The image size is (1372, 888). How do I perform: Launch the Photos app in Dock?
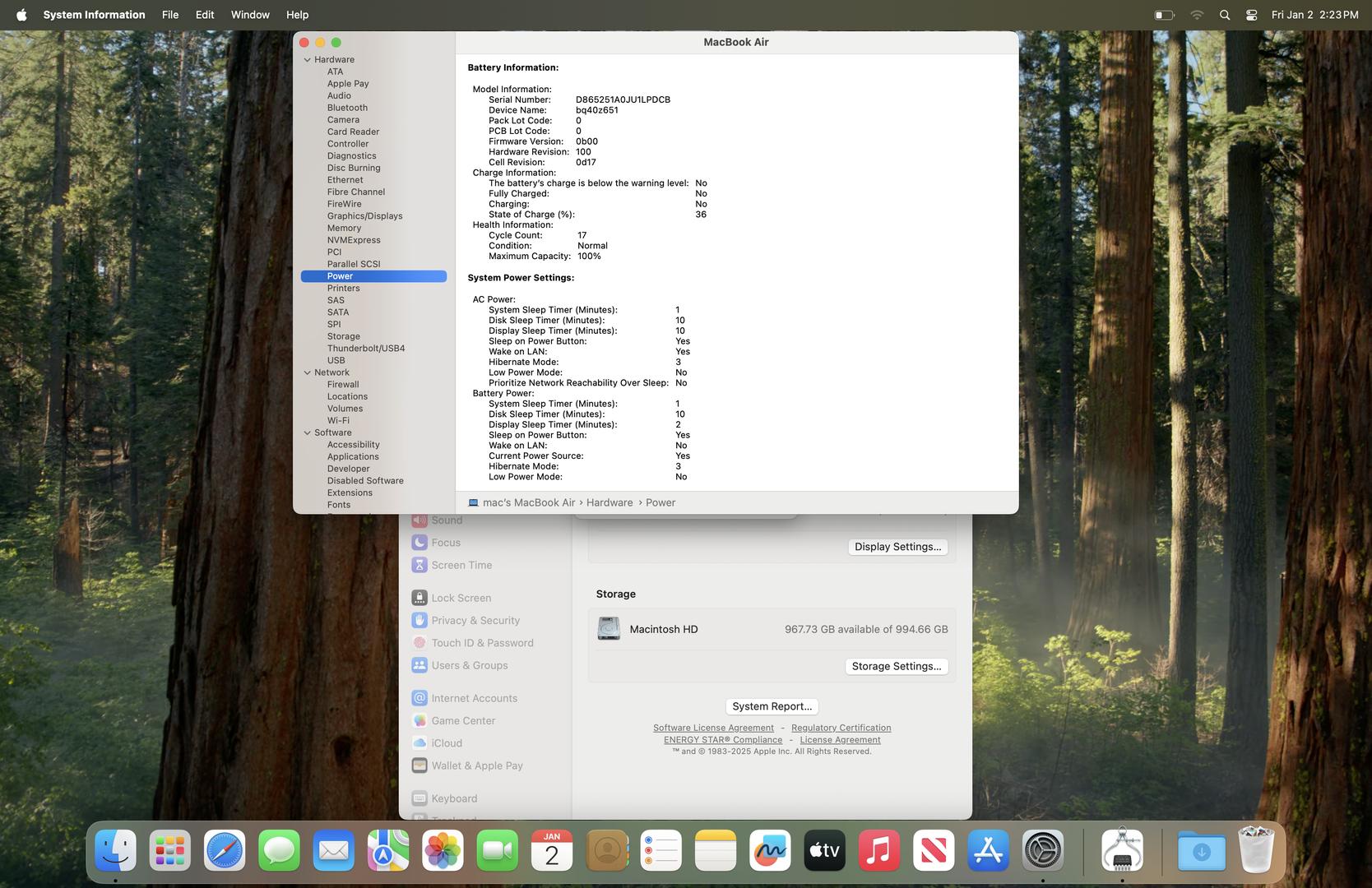coord(443,851)
